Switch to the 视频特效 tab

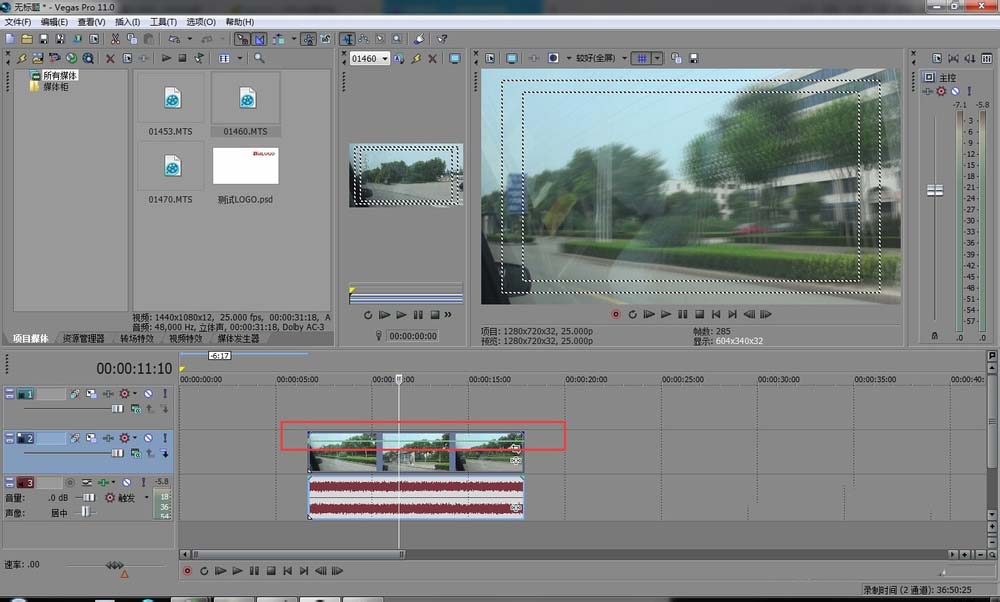(186, 339)
